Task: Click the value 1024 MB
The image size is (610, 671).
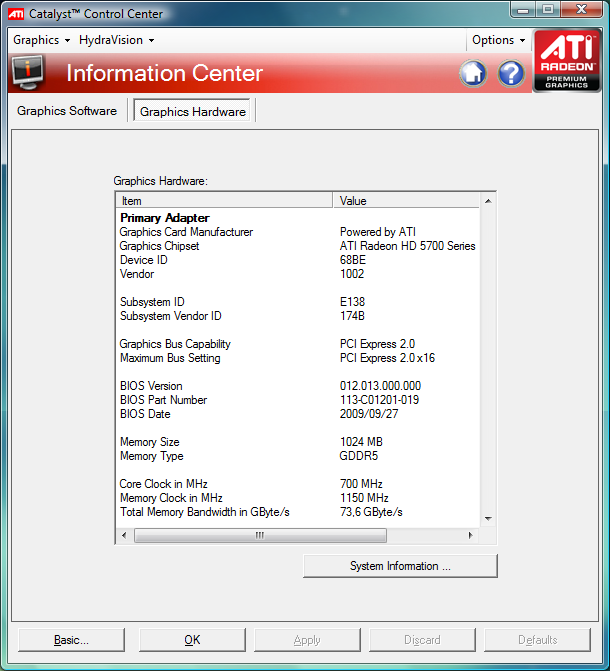Action: pos(361,442)
